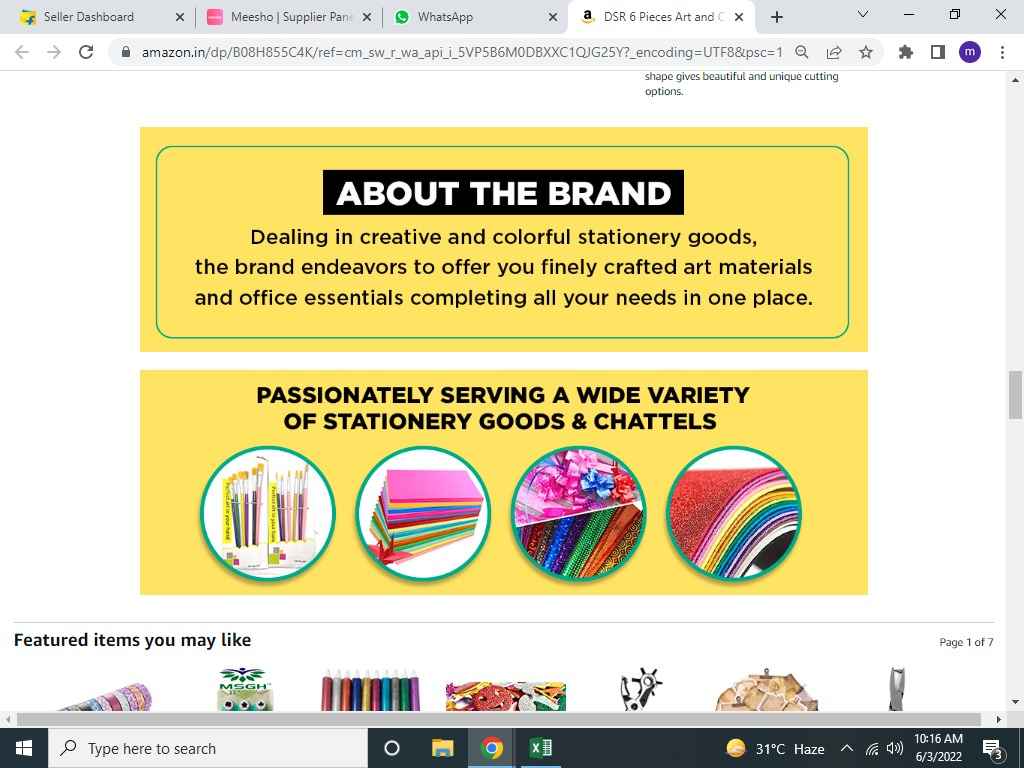1024x768 pixels.
Task: Open the Chrome extensions puzzle icon
Action: [905, 52]
